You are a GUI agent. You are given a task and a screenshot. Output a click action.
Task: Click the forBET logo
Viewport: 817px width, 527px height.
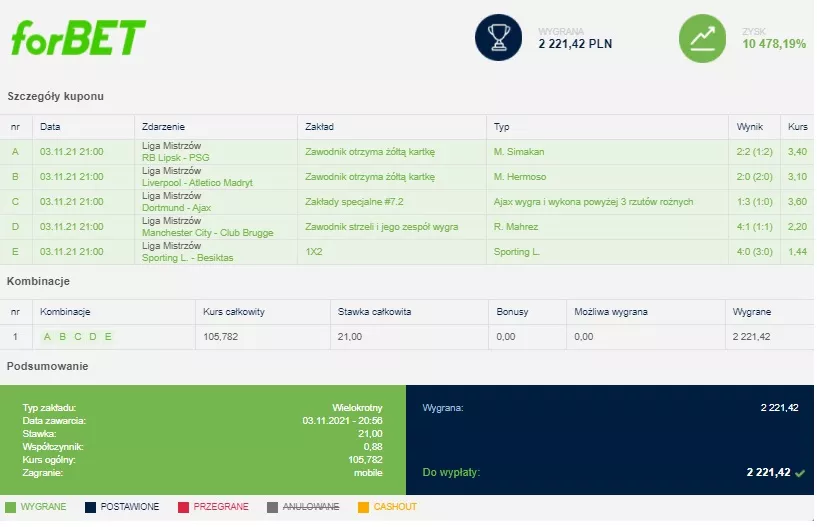78,38
